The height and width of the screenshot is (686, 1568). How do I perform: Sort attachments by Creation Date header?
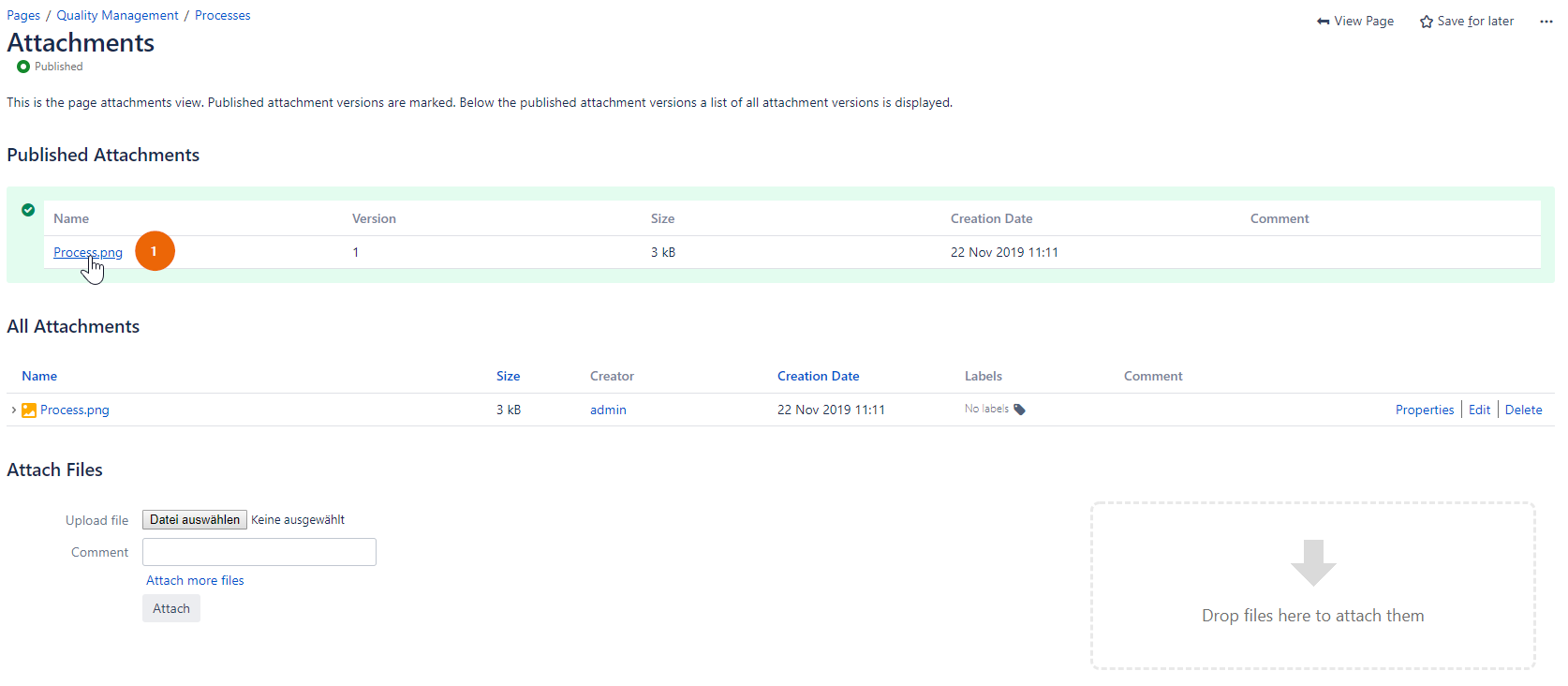(x=818, y=376)
